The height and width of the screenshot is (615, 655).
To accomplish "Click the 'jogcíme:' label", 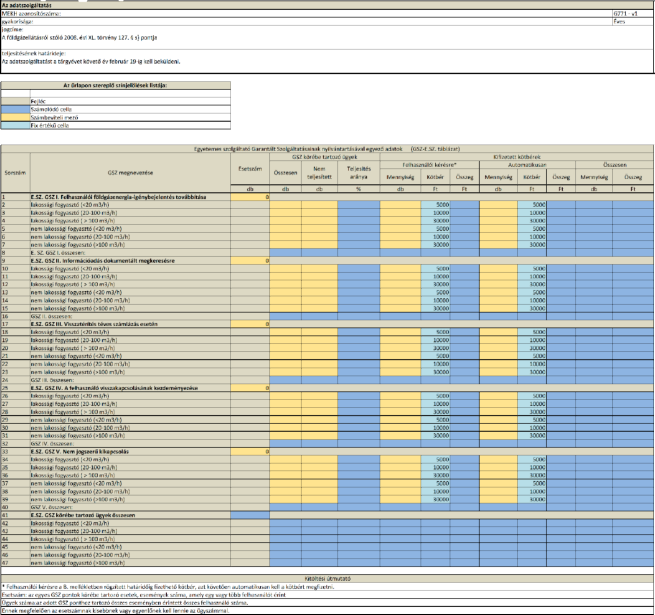I will coord(12,30).
